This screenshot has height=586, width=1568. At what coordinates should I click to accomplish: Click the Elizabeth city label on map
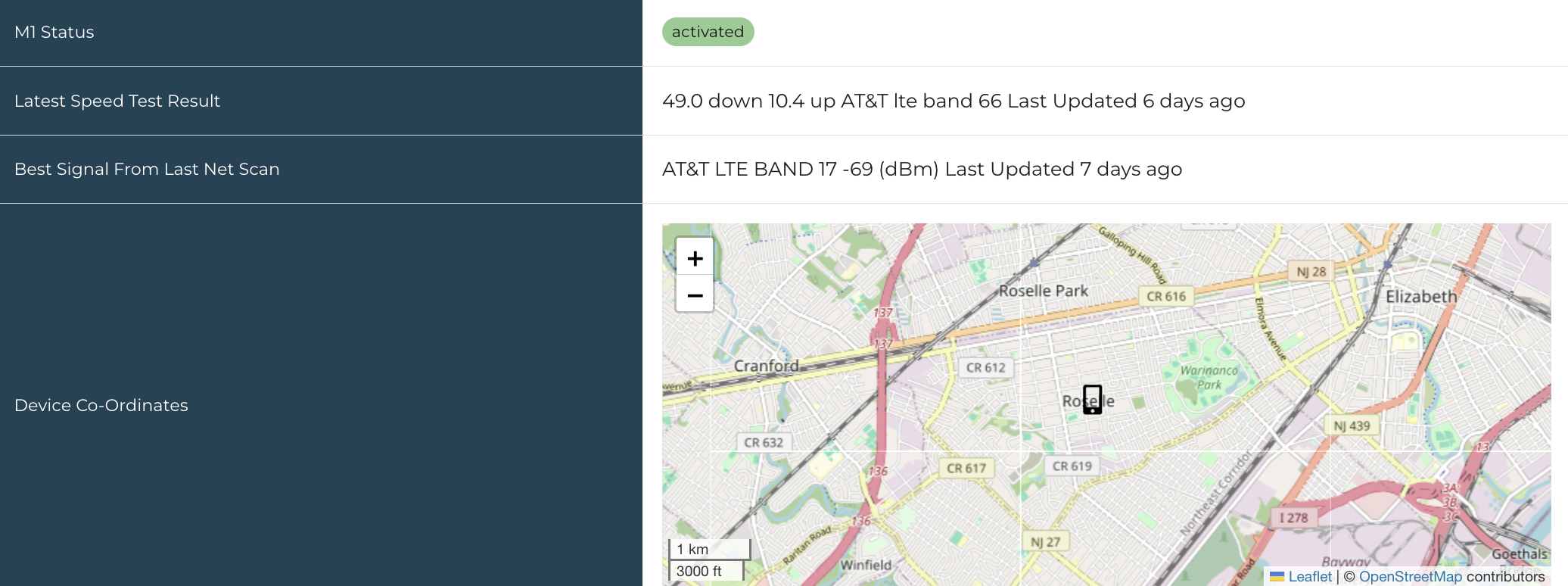pyautogui.click(x=1420, y=297)
